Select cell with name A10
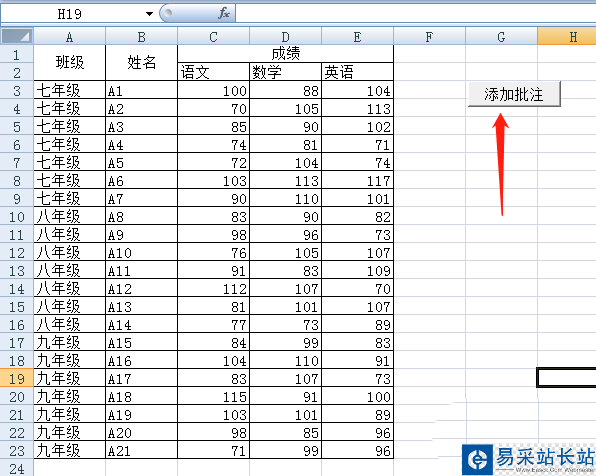The width and height of the screenshot is (596, 476). point(141,252)
